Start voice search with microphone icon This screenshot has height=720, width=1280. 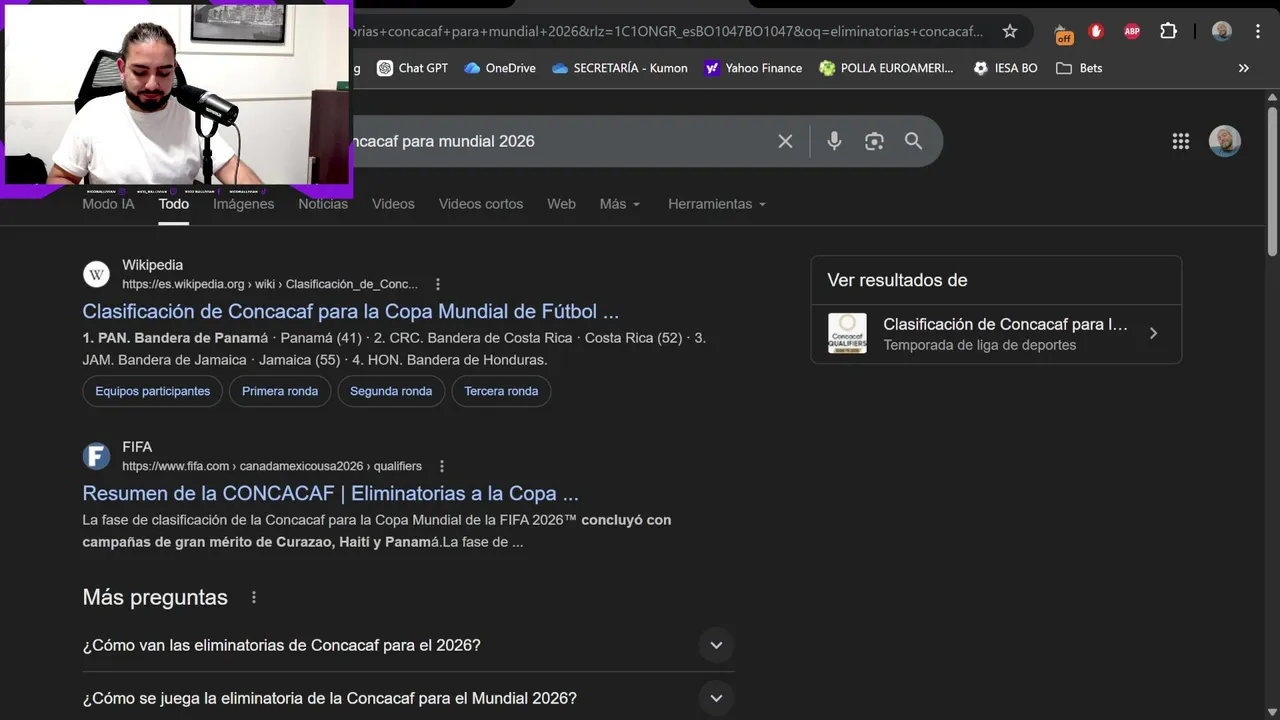pyautogui.click(x=834, y=141)
